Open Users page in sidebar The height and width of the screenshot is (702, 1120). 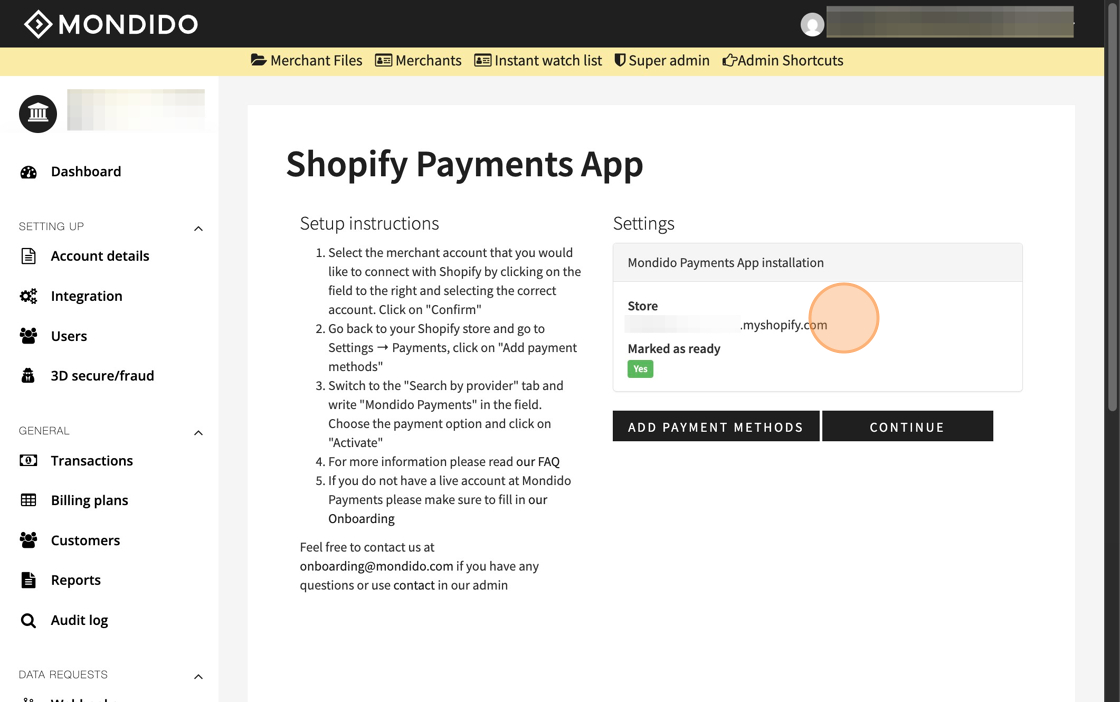(69, 336)
